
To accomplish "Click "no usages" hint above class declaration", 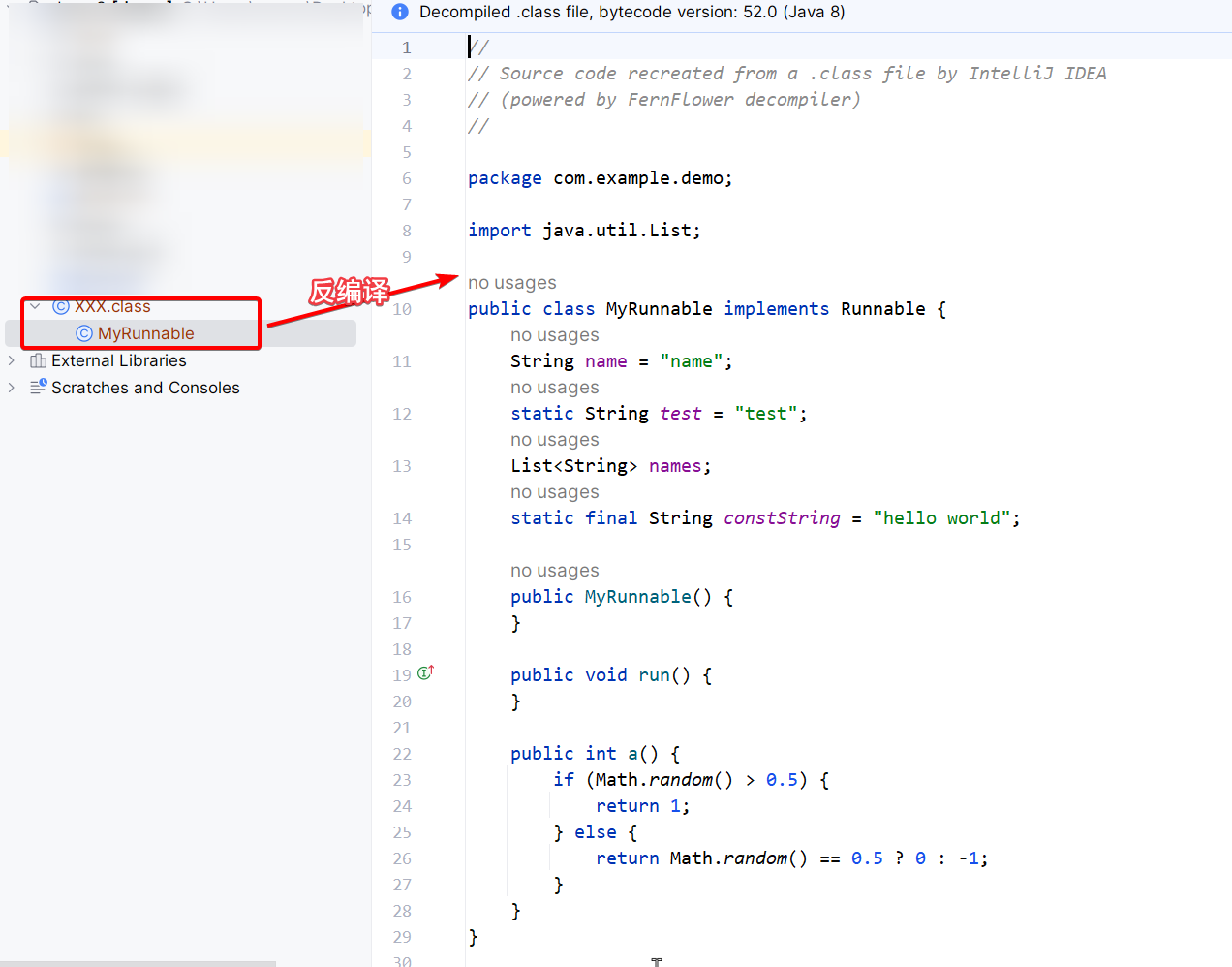I will (511, 283).
